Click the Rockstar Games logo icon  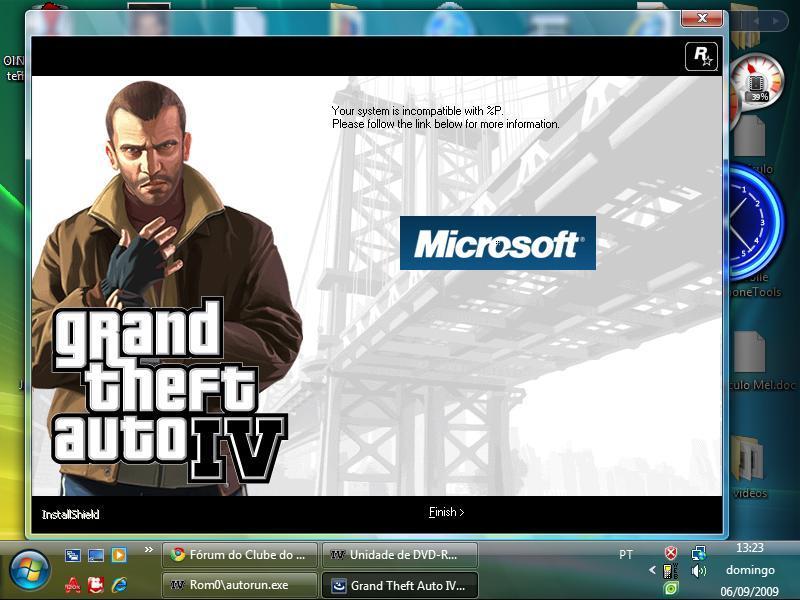700,56
